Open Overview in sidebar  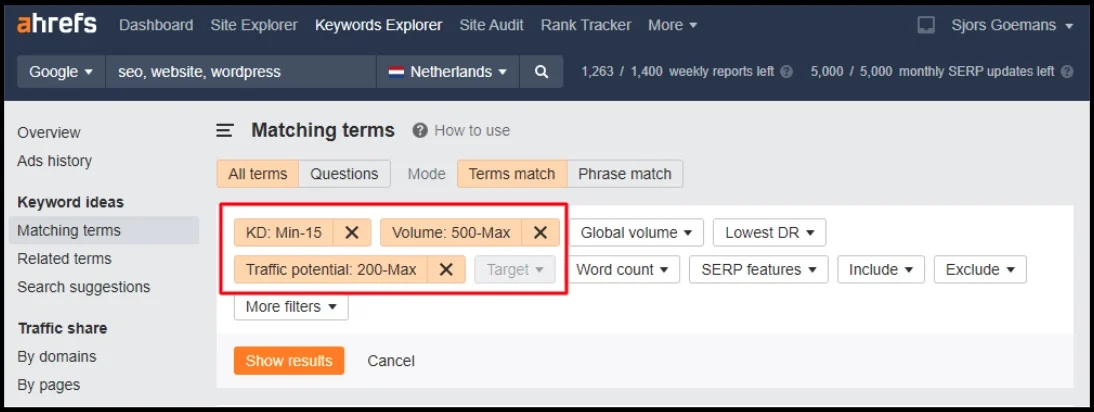point(49,132)
